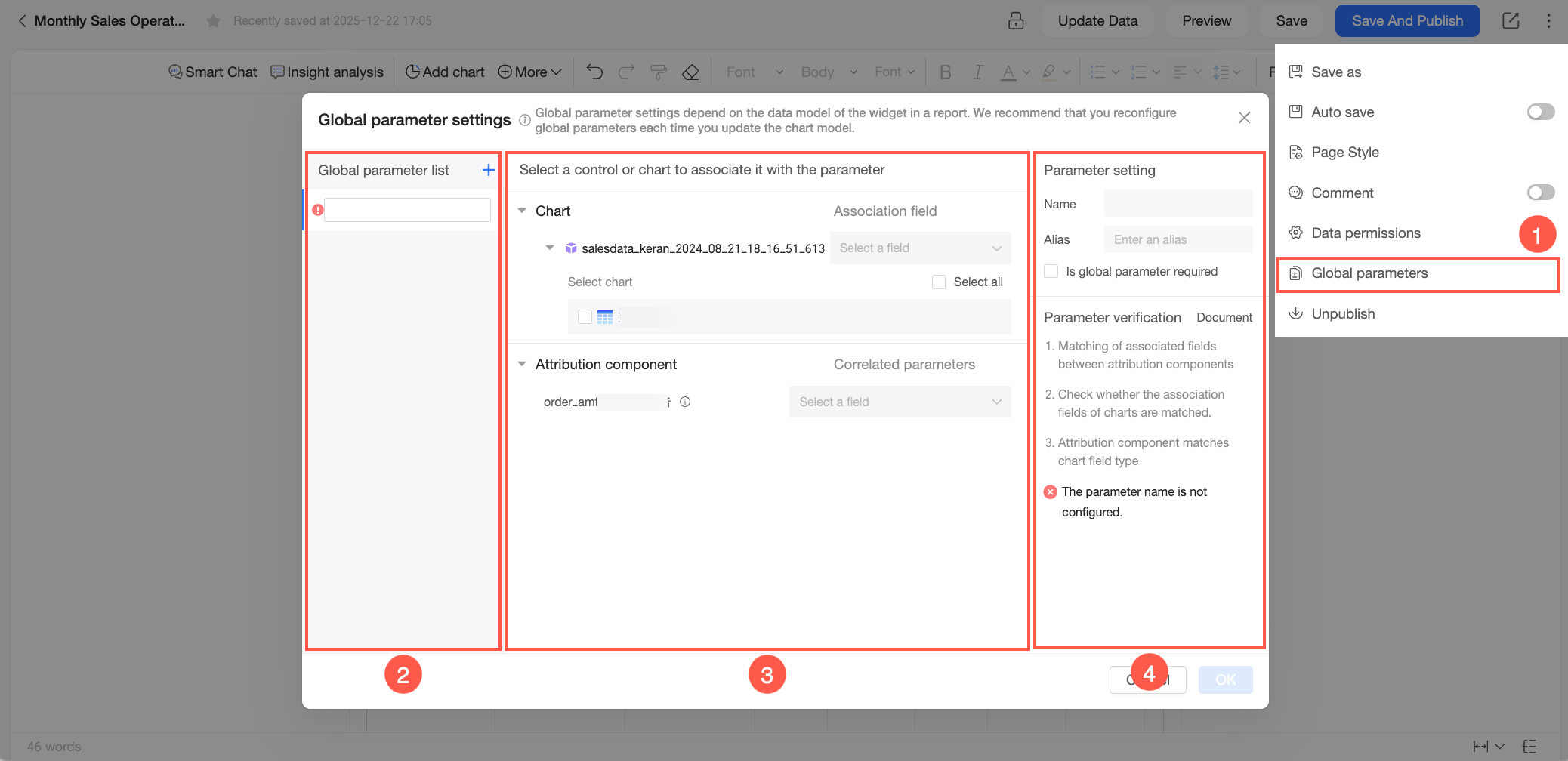Click the outline icon in status bar

tap(1529, 747)
